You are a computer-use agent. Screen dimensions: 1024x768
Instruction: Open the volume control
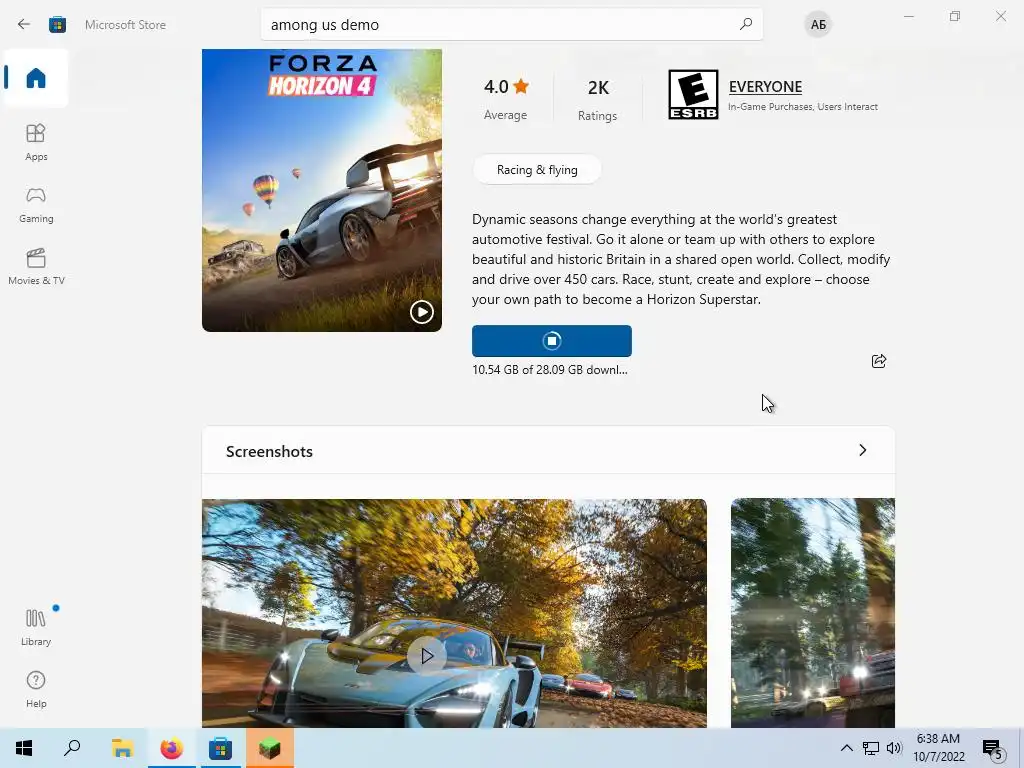click(x=894, y=748)
